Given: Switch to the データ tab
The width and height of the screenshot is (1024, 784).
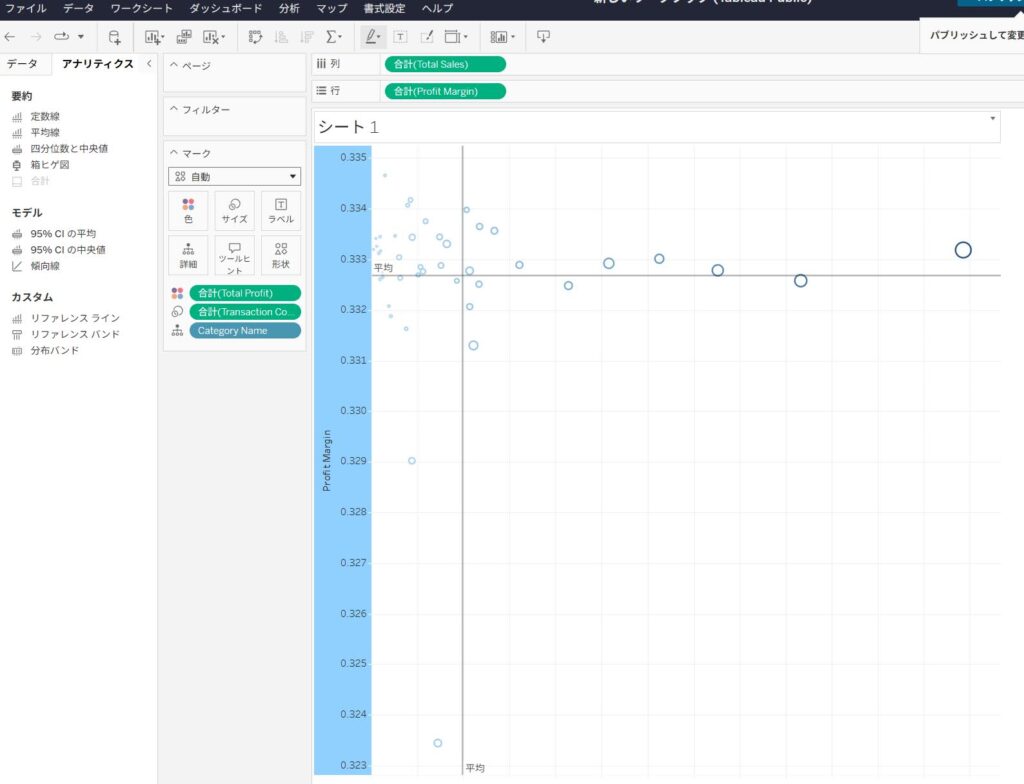Looking at the screenshot, I should pyautogui.click(x=22, y=64).
